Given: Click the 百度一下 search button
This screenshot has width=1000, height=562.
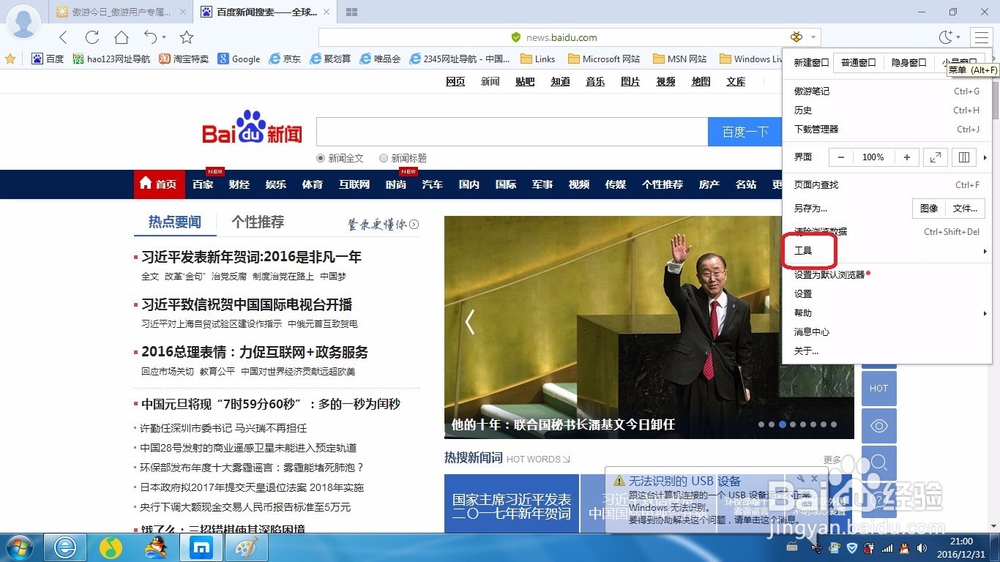Looking at the screenshot, I should coord(744,132).
